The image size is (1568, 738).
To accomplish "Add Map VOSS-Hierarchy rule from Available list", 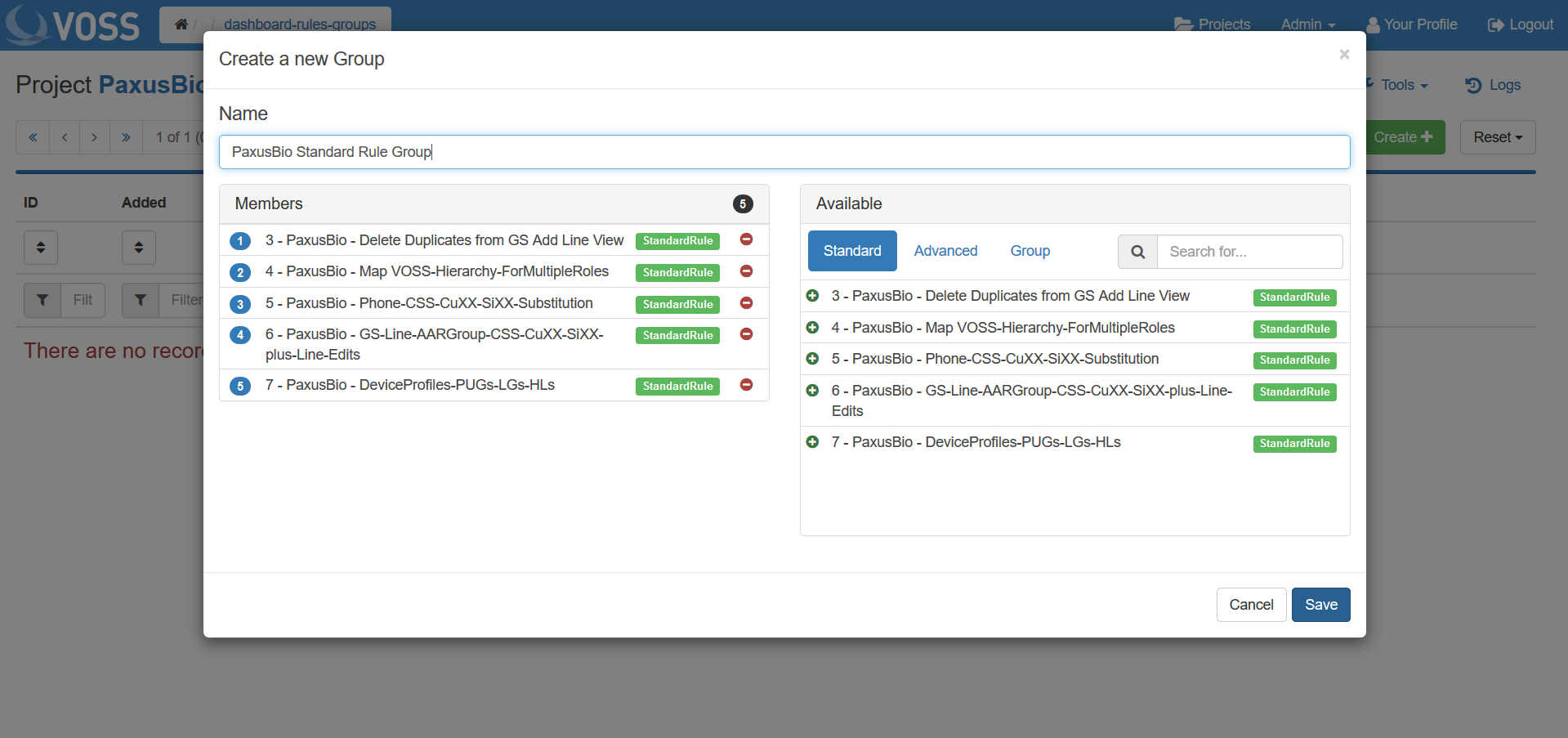I will 812,328.
